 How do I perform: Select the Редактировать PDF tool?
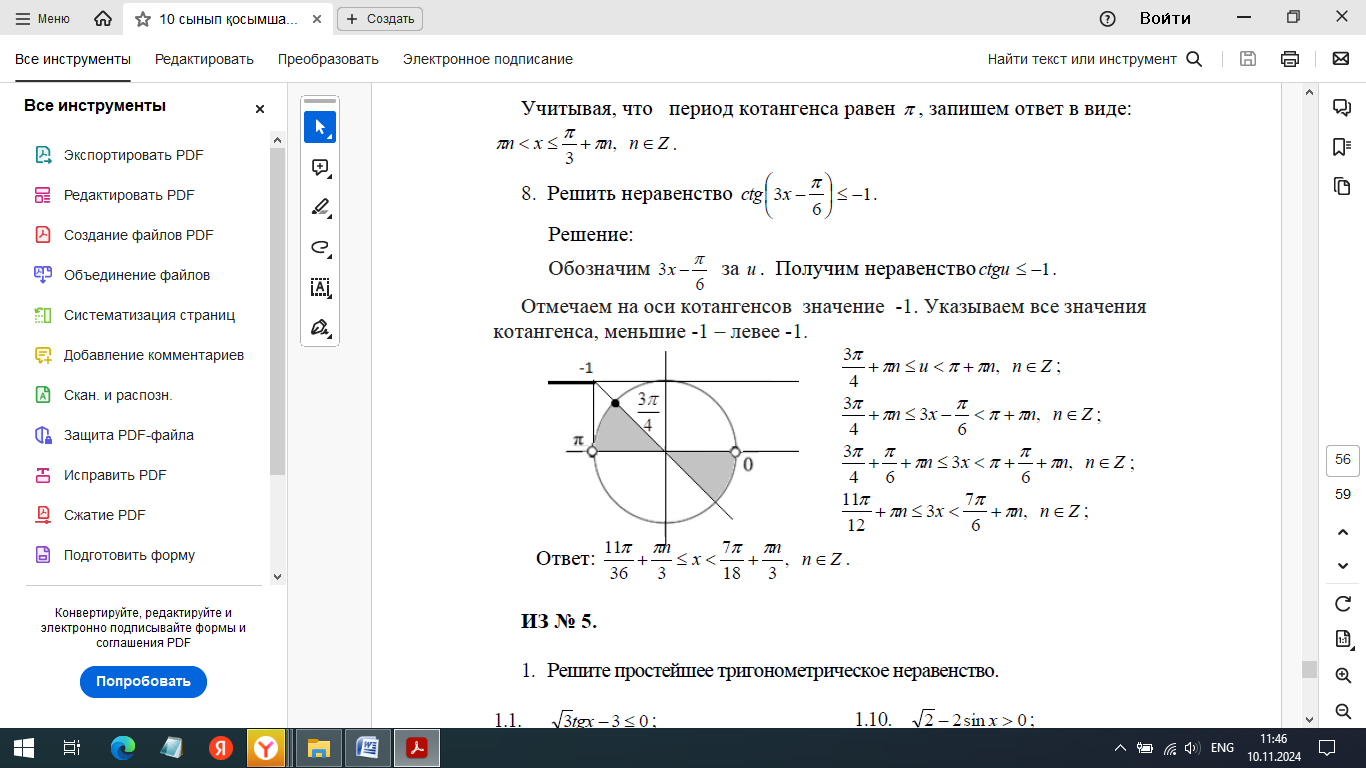point(129,195)
